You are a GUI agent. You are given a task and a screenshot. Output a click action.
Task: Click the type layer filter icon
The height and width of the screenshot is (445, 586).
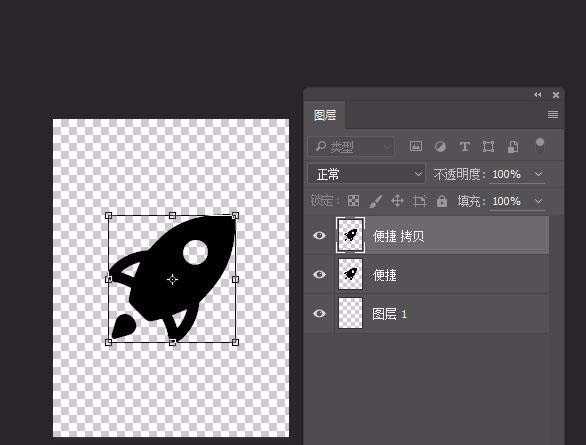click(x=464, y=146)
